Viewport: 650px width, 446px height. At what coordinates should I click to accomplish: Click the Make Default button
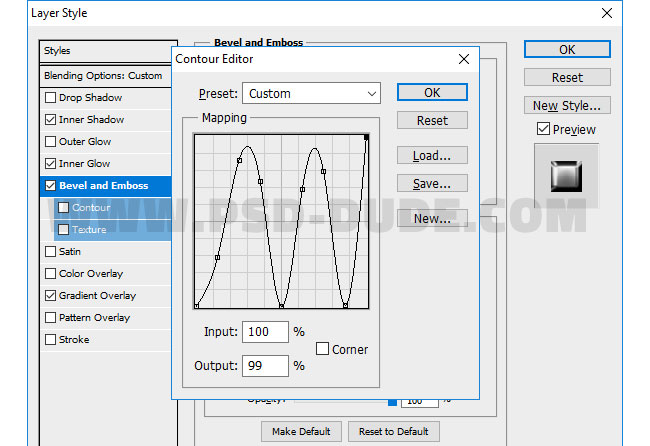tap(302, 431)
